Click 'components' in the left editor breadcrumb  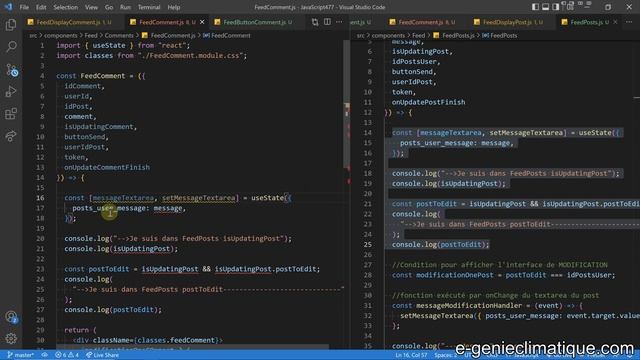60,36
